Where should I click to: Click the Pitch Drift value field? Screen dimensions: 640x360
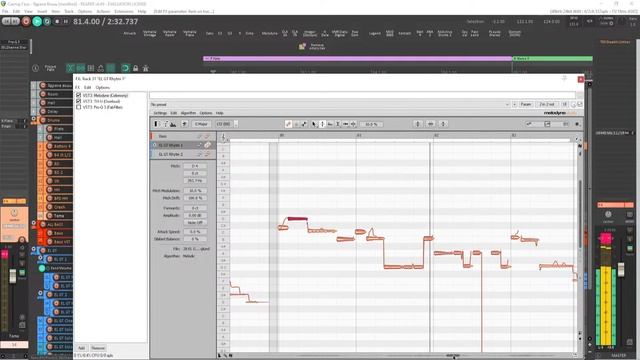[x=195, y=198]
